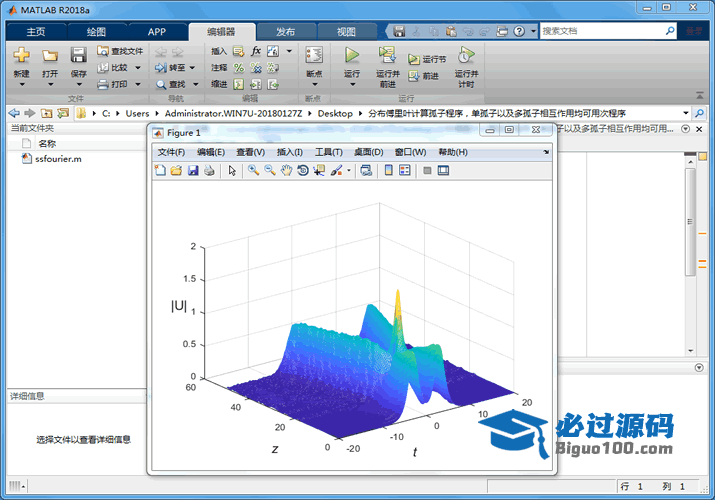715x500 pixels.
Task: Click the Save (保存) floppy disk icon
Action: (x=78, y=56)
